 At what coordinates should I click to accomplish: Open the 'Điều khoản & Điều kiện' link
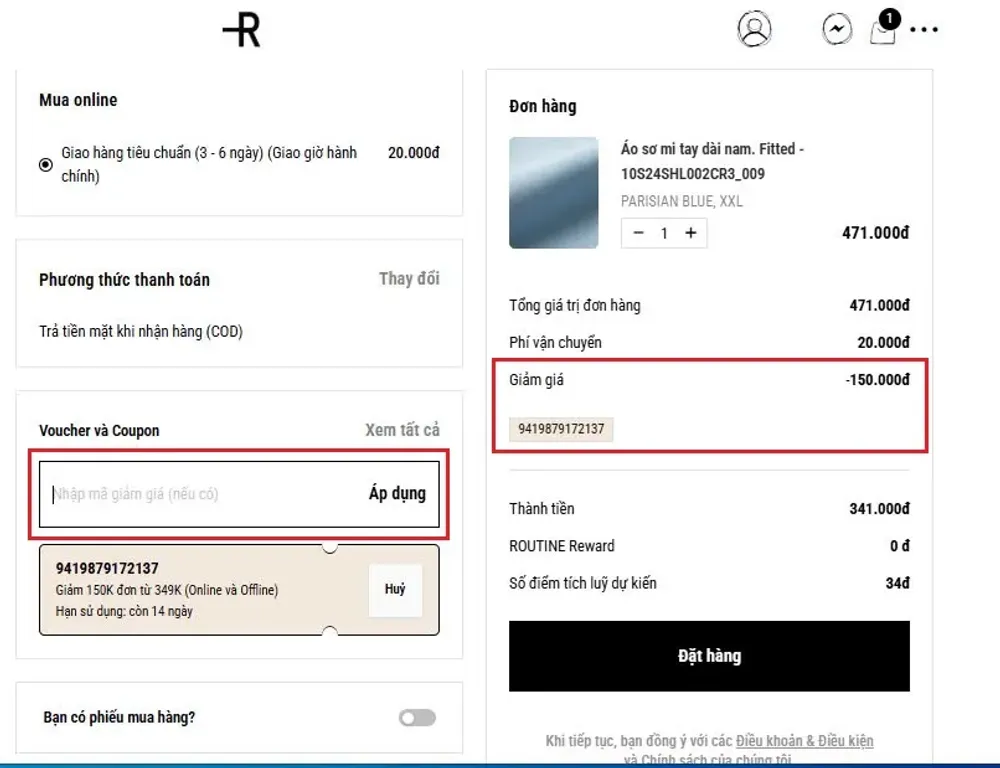(x=804, y=741)
